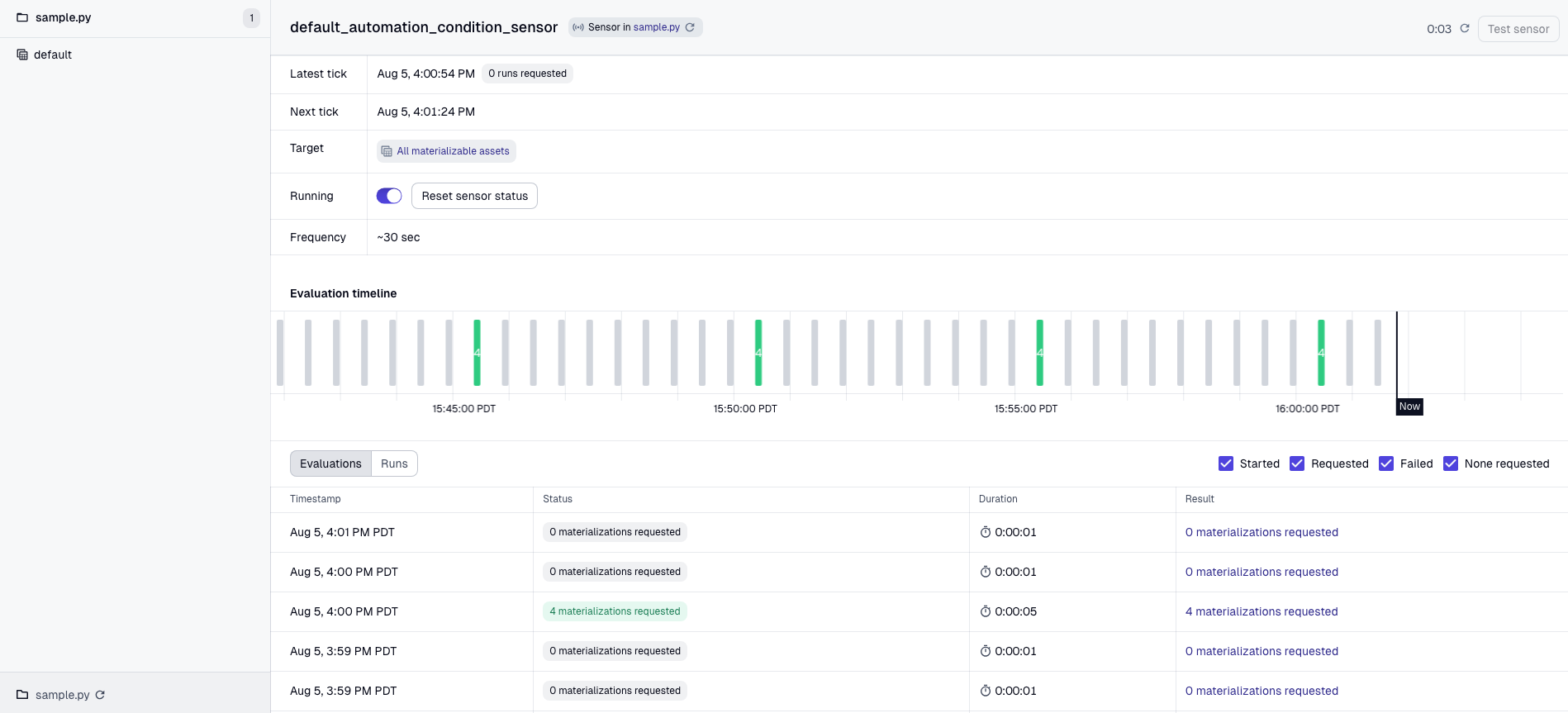Uncheck the Started filter checkbox
The image size is (1568, 713).
coord(1226,463)
